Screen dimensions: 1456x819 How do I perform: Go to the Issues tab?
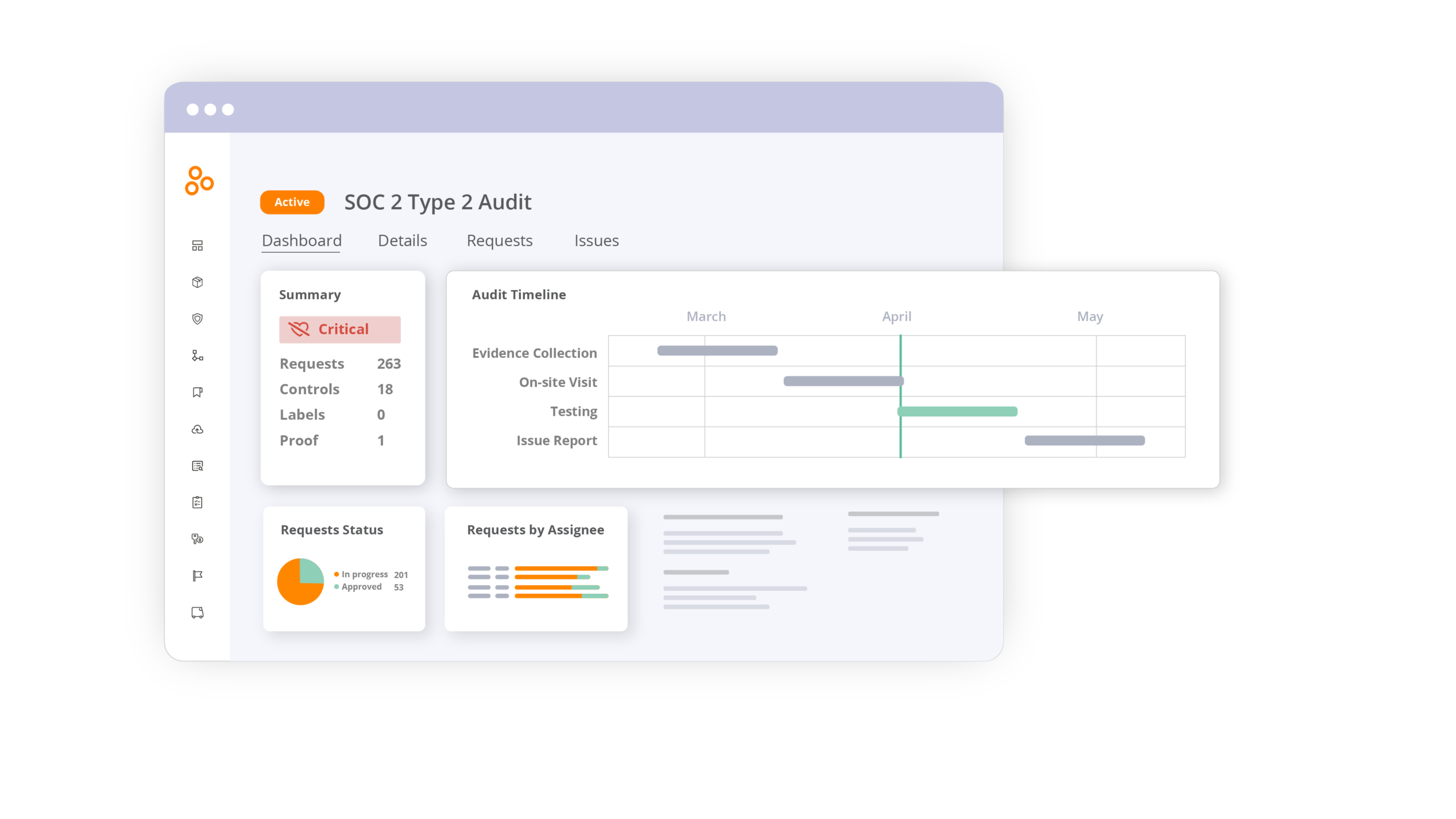click(596, 241)
